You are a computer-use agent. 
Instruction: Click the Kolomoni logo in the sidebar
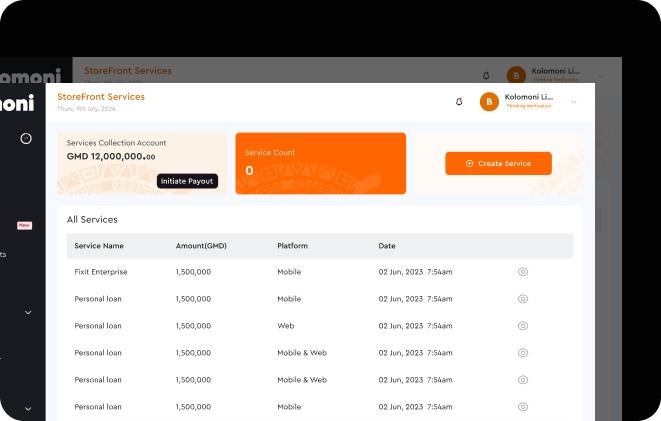coord(17,103)
